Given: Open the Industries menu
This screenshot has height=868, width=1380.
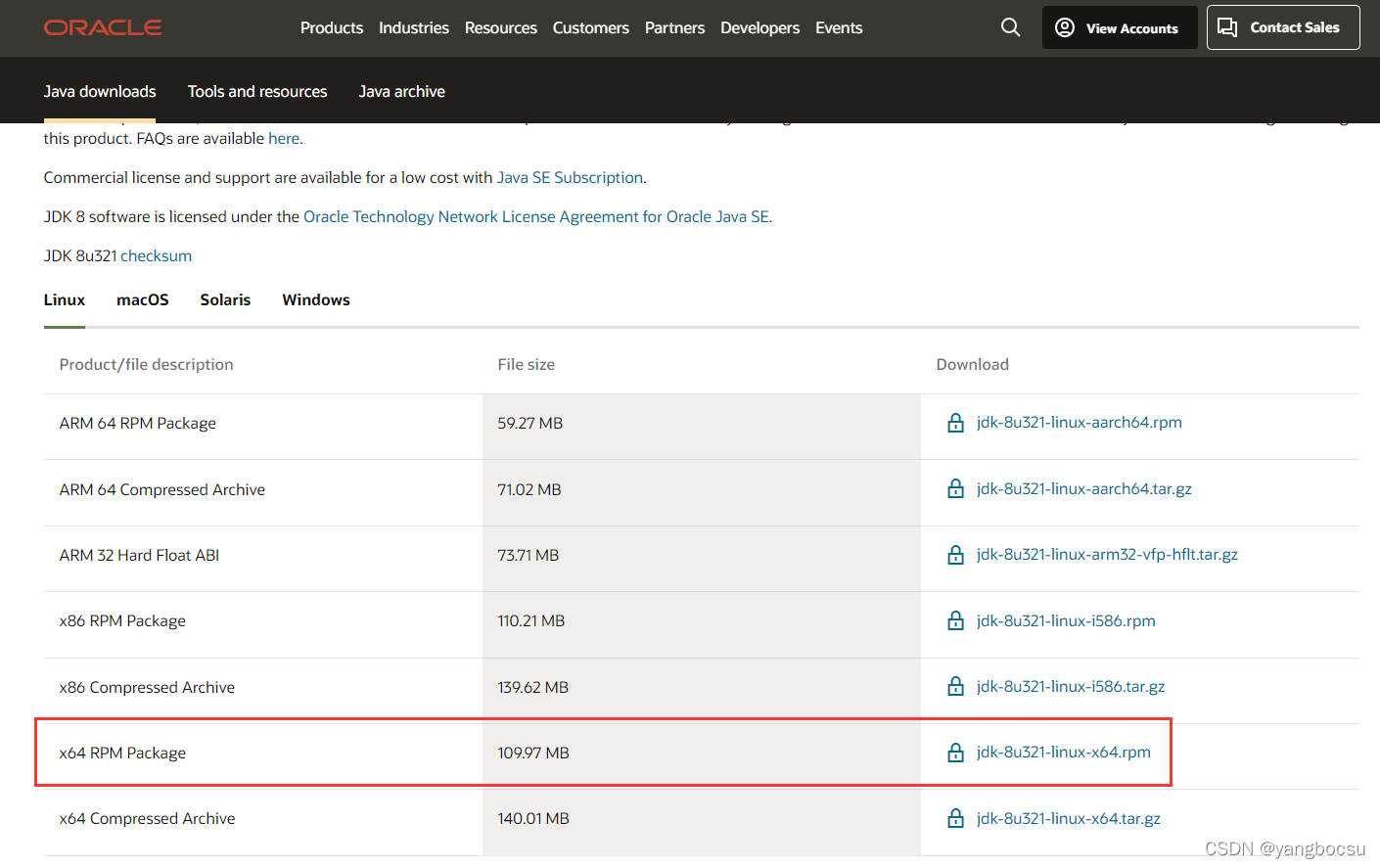Looking at the screenshot, I should (x=414, y=27).
